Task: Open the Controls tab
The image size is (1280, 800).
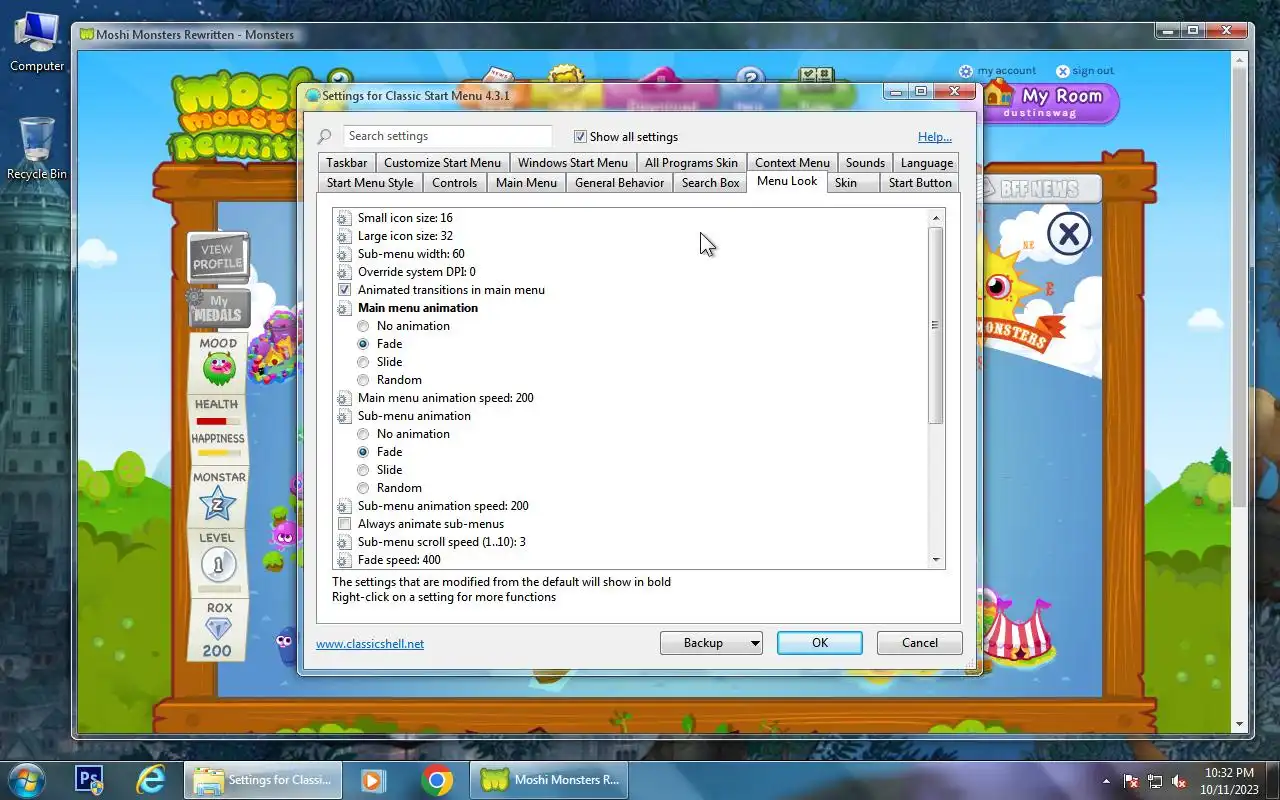Action: [454, 183]
